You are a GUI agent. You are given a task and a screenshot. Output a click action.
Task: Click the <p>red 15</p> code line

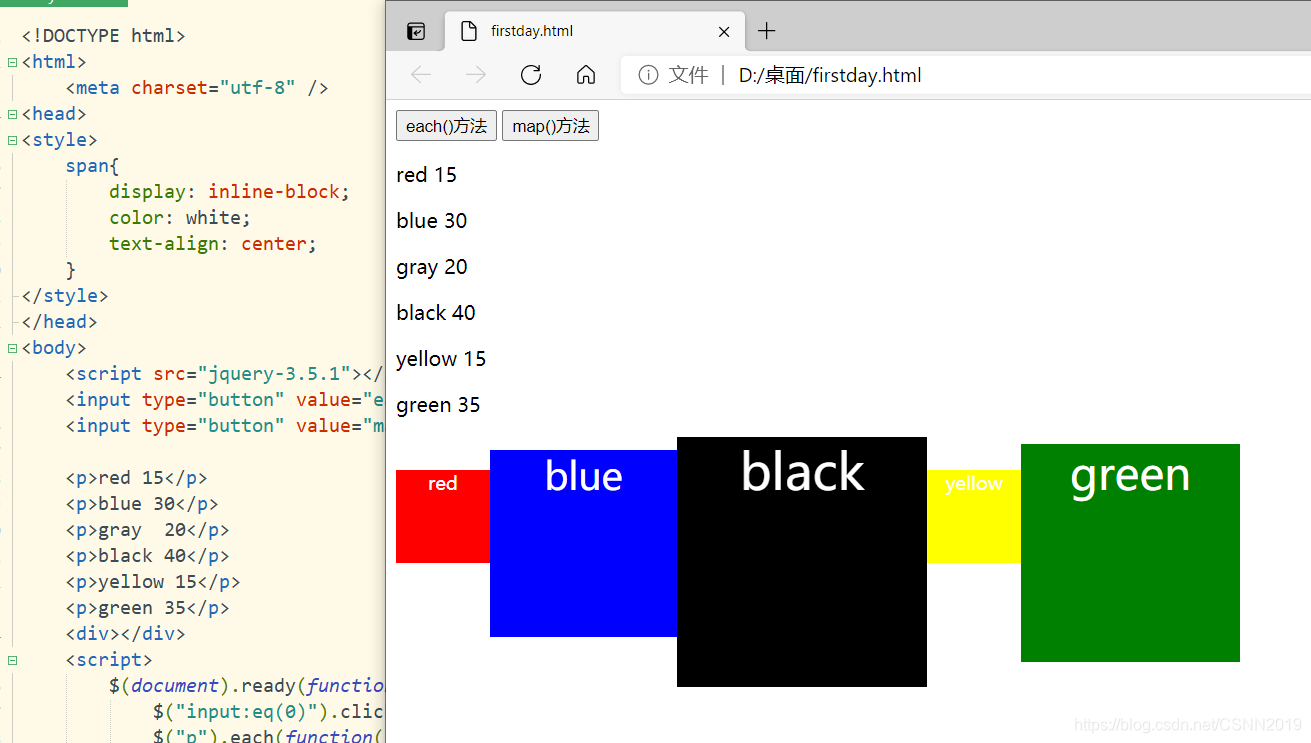(x=137, y=478)
